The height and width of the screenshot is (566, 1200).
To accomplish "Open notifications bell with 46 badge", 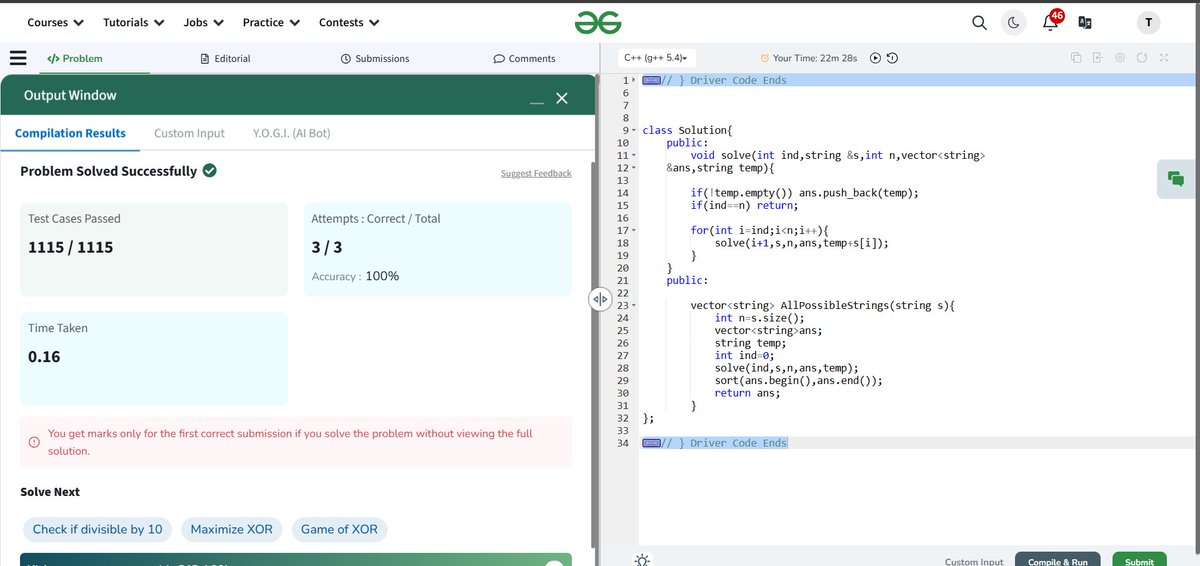I will [1051, 21].
